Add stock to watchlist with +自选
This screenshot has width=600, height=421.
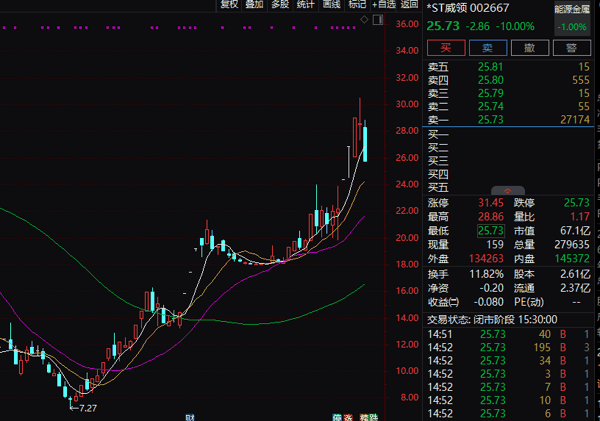(x=384, y=4)
